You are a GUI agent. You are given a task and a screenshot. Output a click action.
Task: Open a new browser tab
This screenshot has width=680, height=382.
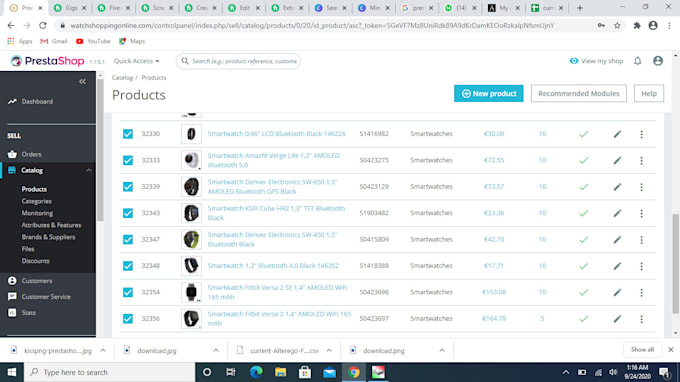pyautogui.click(x=580, y=8)
